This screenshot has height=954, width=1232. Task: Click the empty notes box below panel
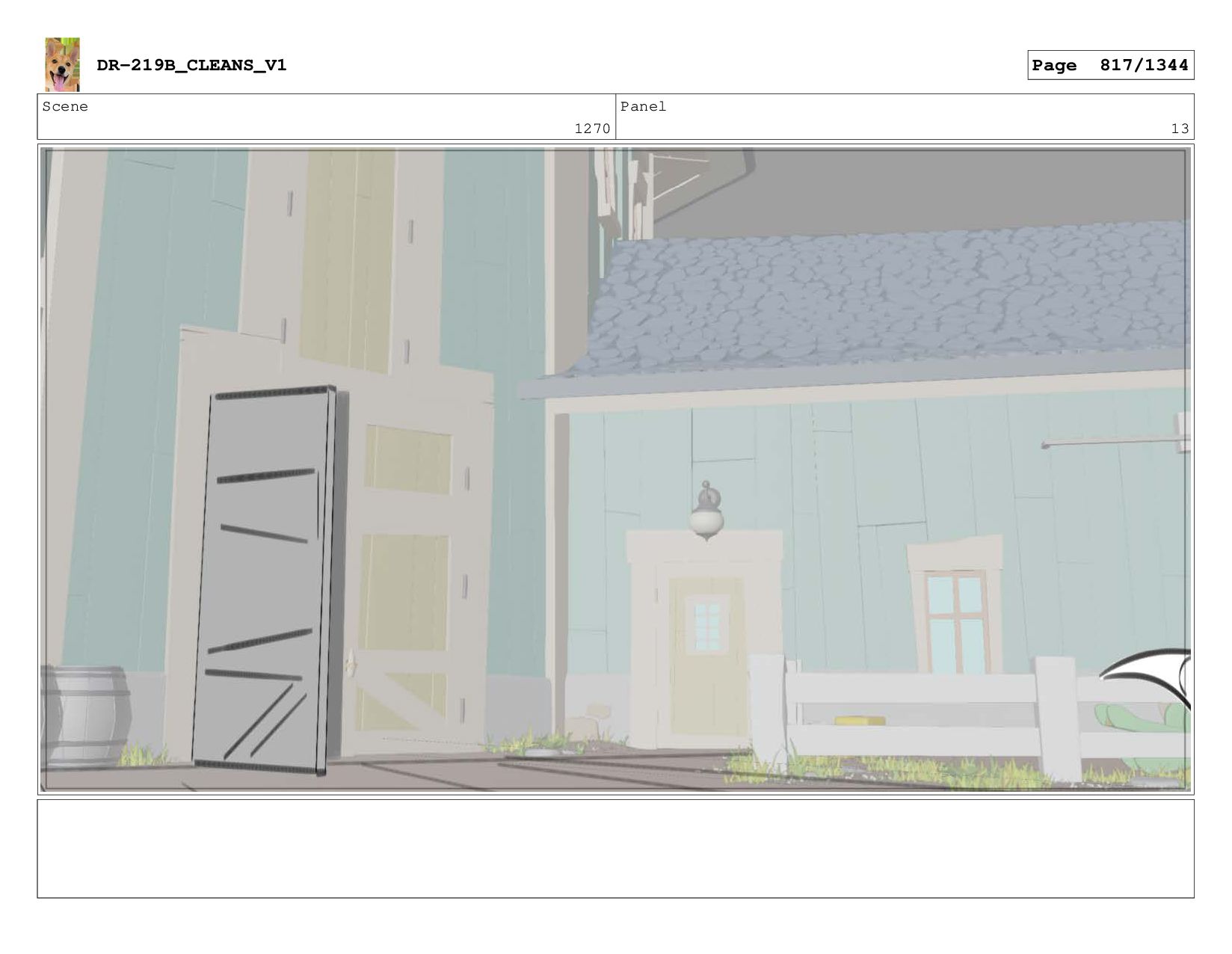pyautogui.click(x=615, y=849)
